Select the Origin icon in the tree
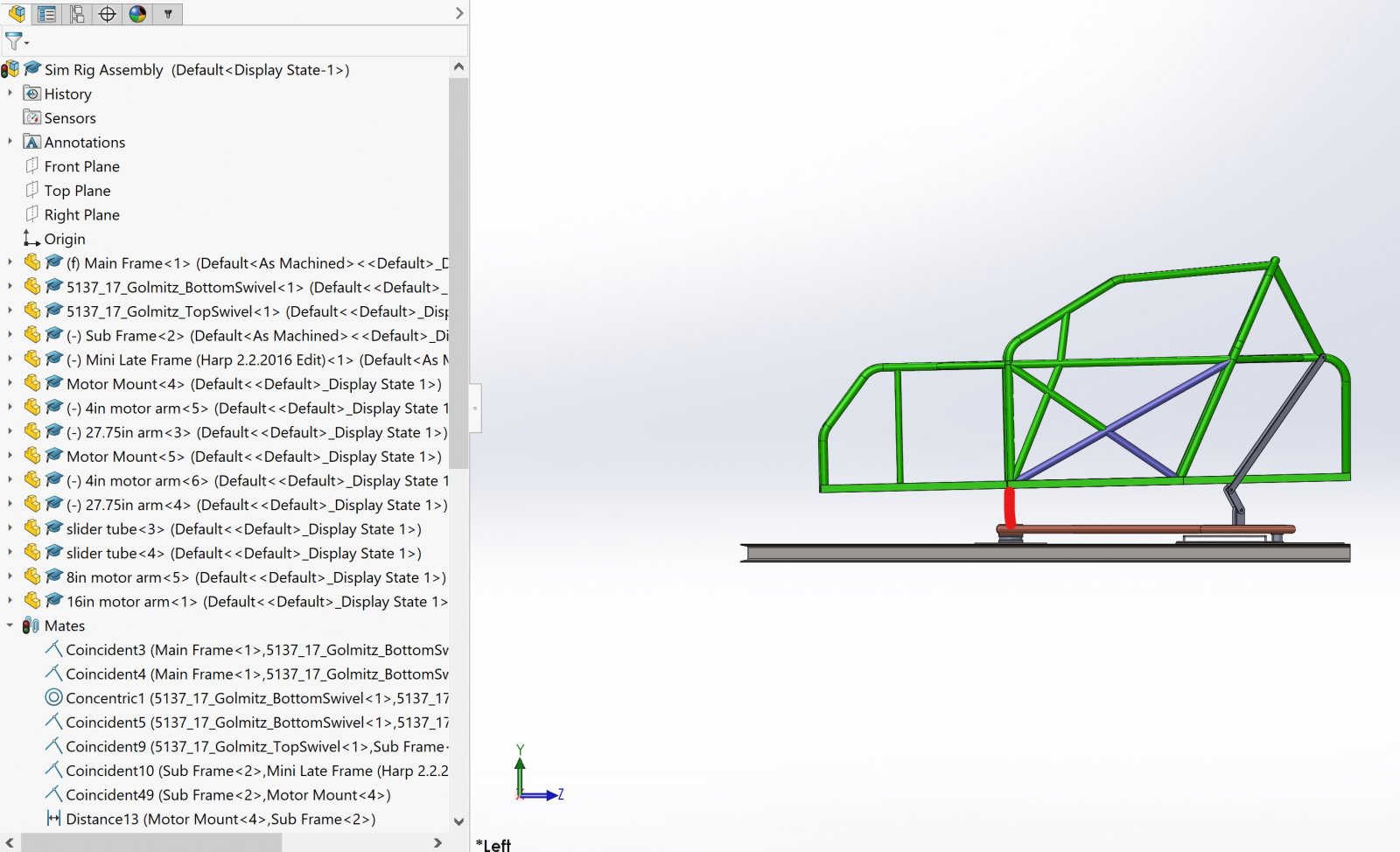 31,238
